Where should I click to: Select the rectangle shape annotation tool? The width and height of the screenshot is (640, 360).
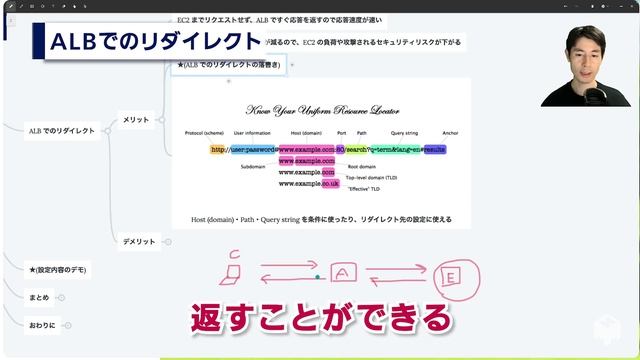[32, 6]
